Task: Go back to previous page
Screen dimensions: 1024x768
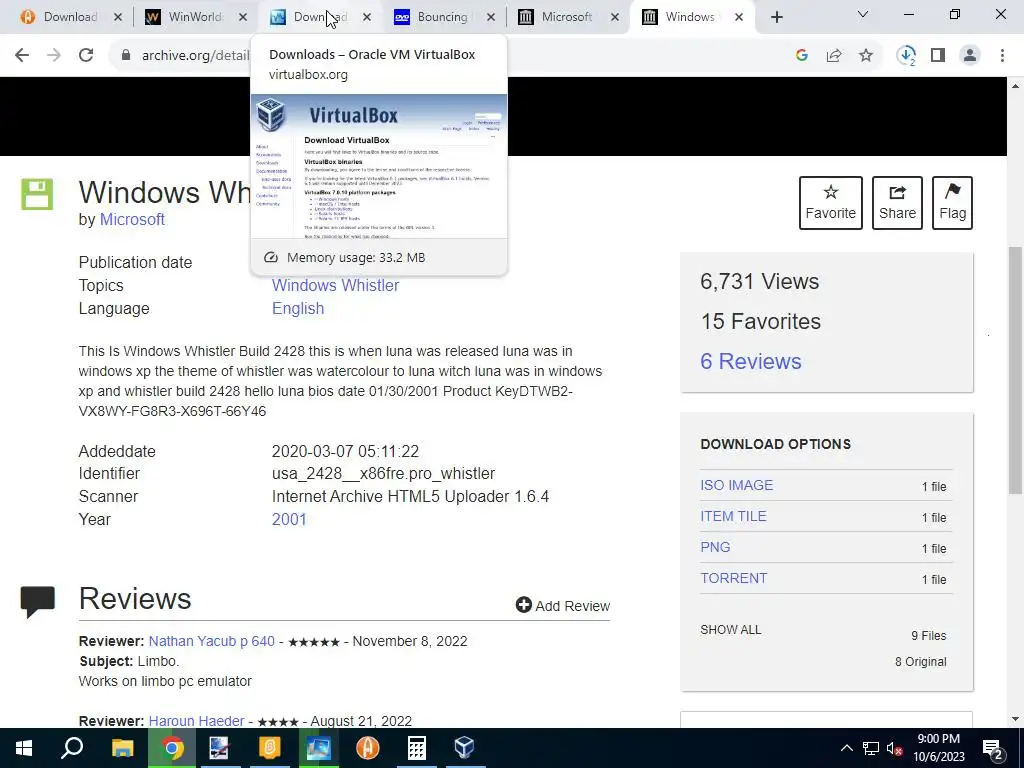Action: pyautogui.click(x=22, y=56)
